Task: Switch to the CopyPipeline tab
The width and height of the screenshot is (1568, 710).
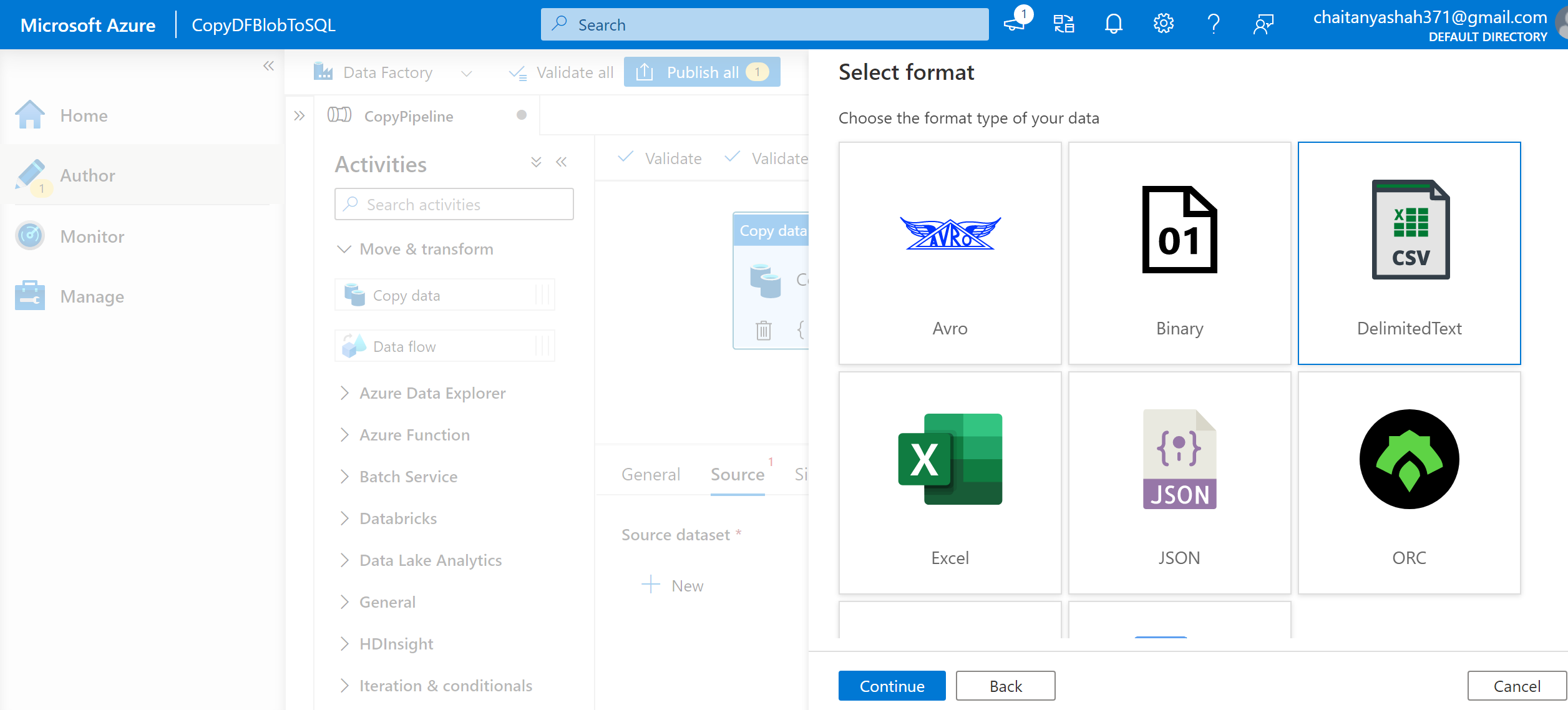Action: click(x=427, y=115)
